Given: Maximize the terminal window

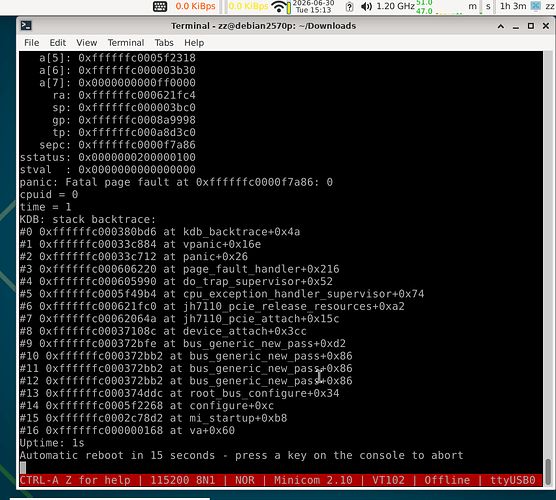Looking at the screenshot, I should pos(531,26).
